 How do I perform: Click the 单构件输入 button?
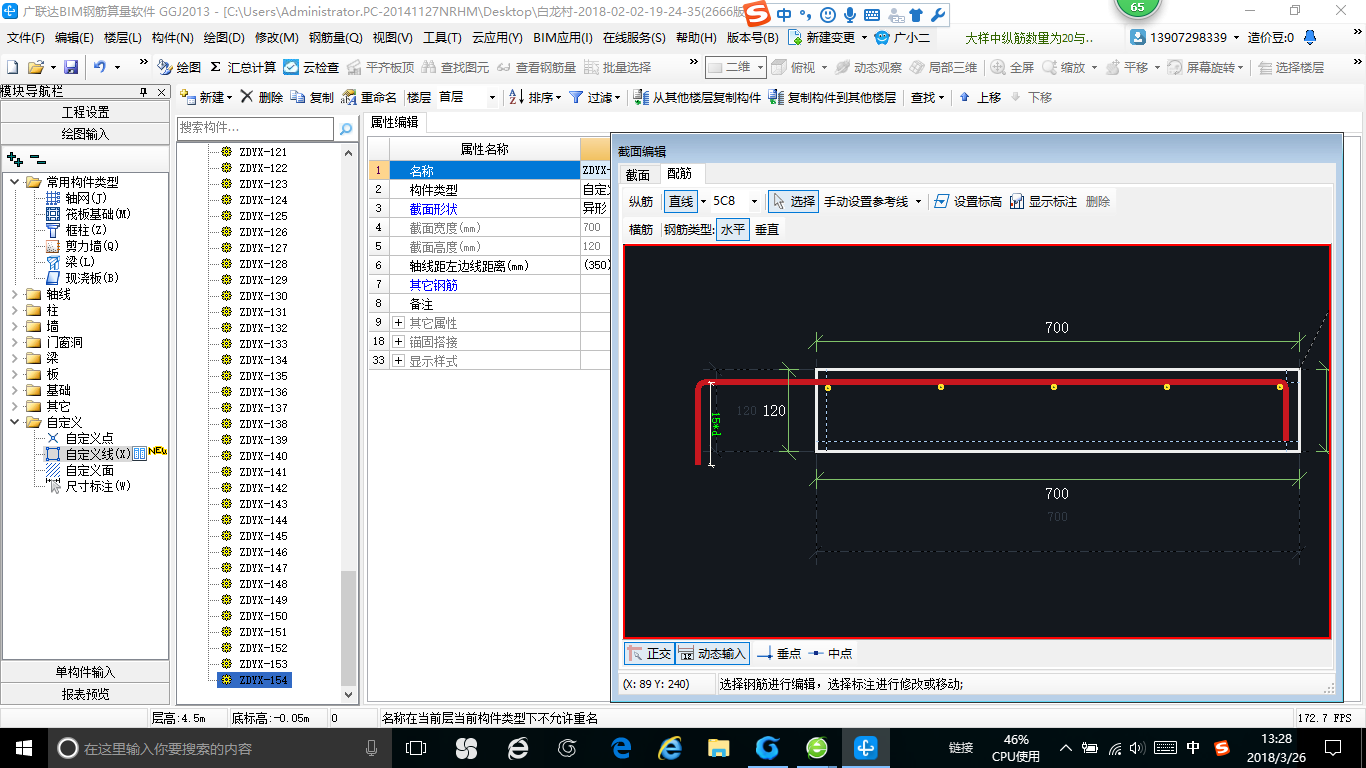(x=86, y=672)
